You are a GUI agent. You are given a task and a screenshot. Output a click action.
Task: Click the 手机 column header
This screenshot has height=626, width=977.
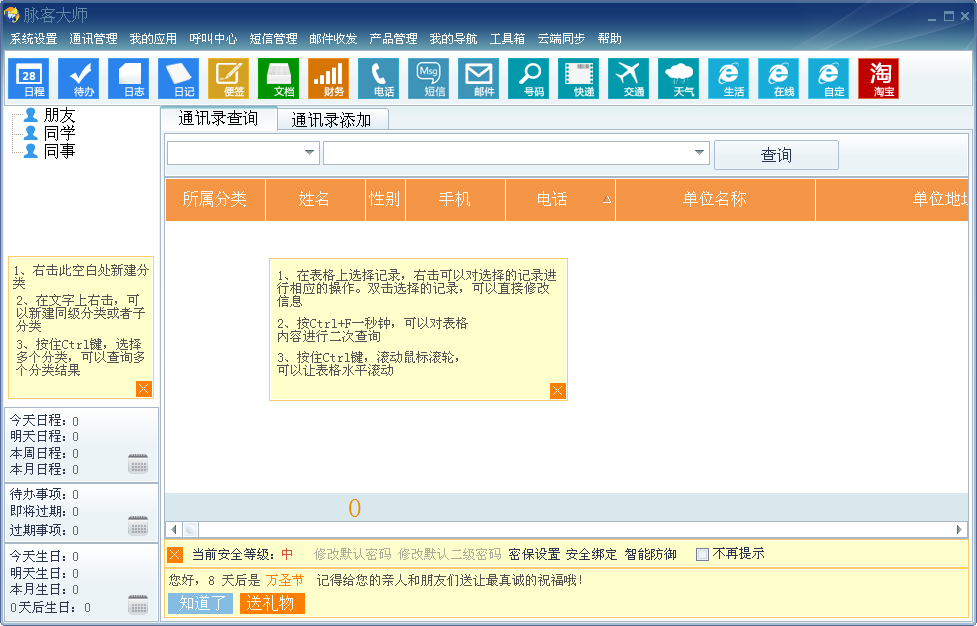455,199
